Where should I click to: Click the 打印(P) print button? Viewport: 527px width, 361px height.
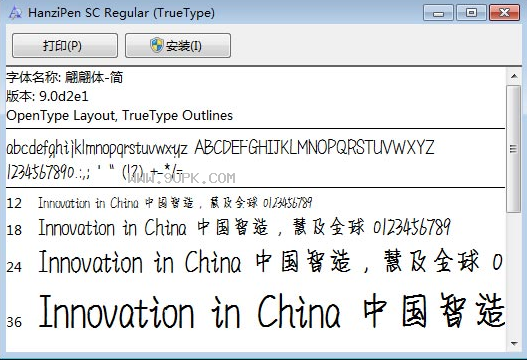(65, 45)
